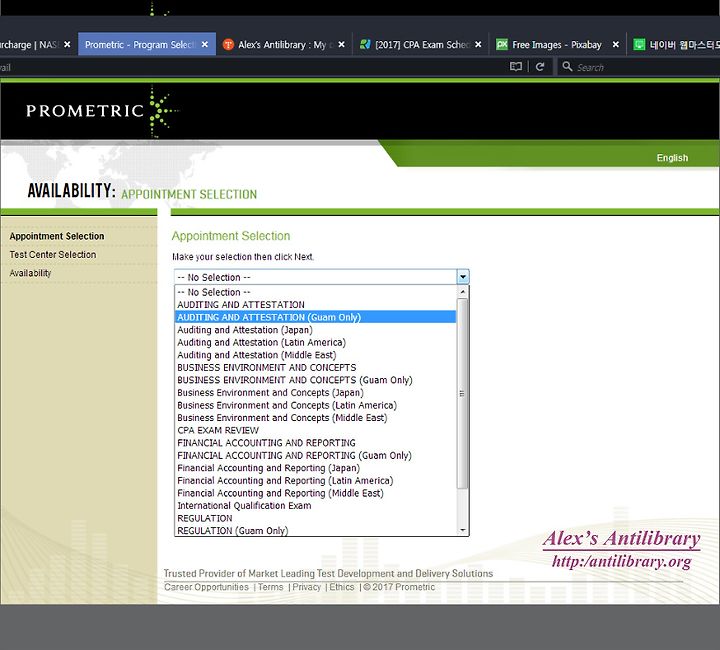
Task: Click the list scrollbar up arrow
Action: coord(463,291)
